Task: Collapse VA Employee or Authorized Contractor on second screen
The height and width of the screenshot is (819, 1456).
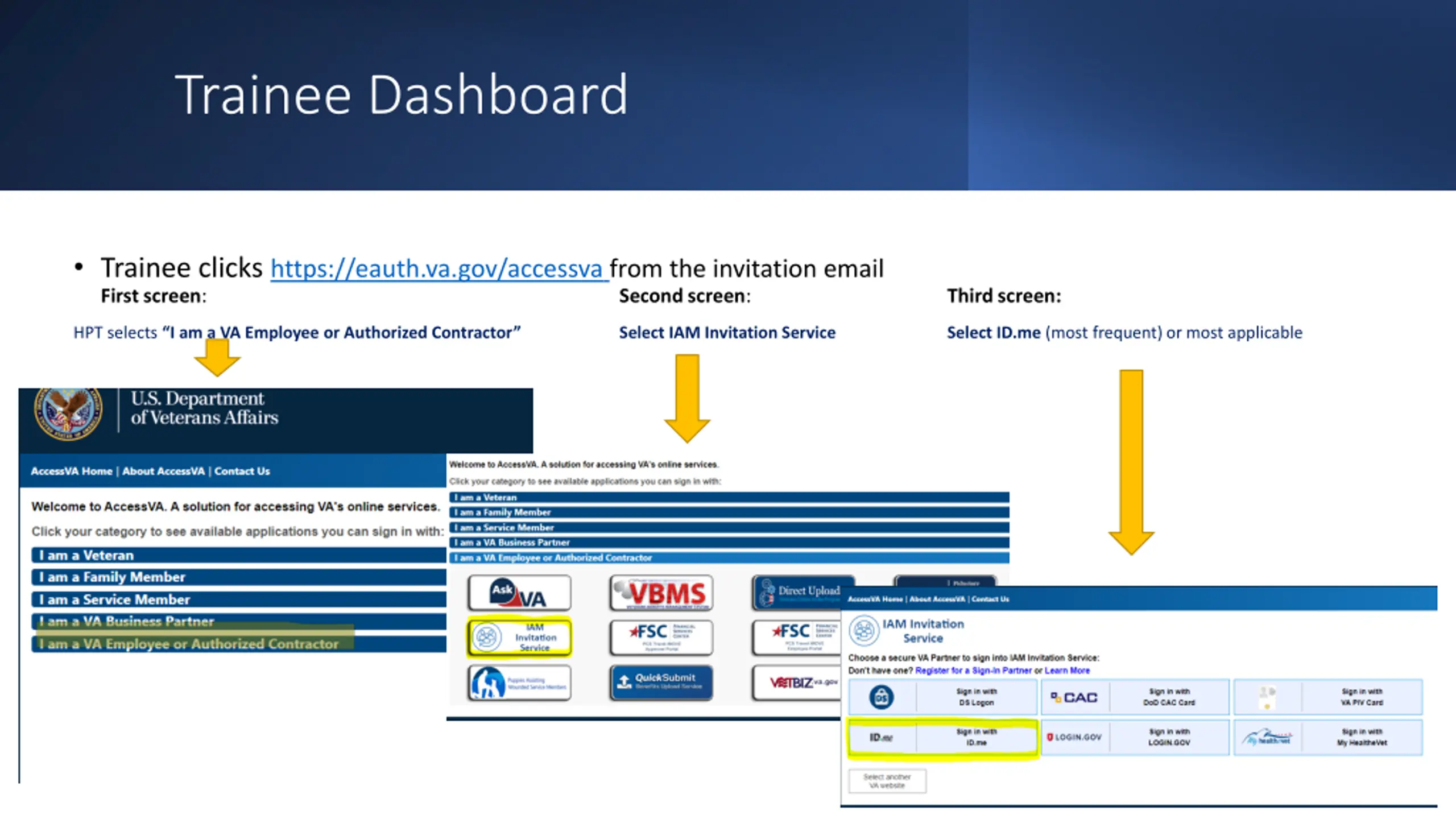Action: pos(729,558)
